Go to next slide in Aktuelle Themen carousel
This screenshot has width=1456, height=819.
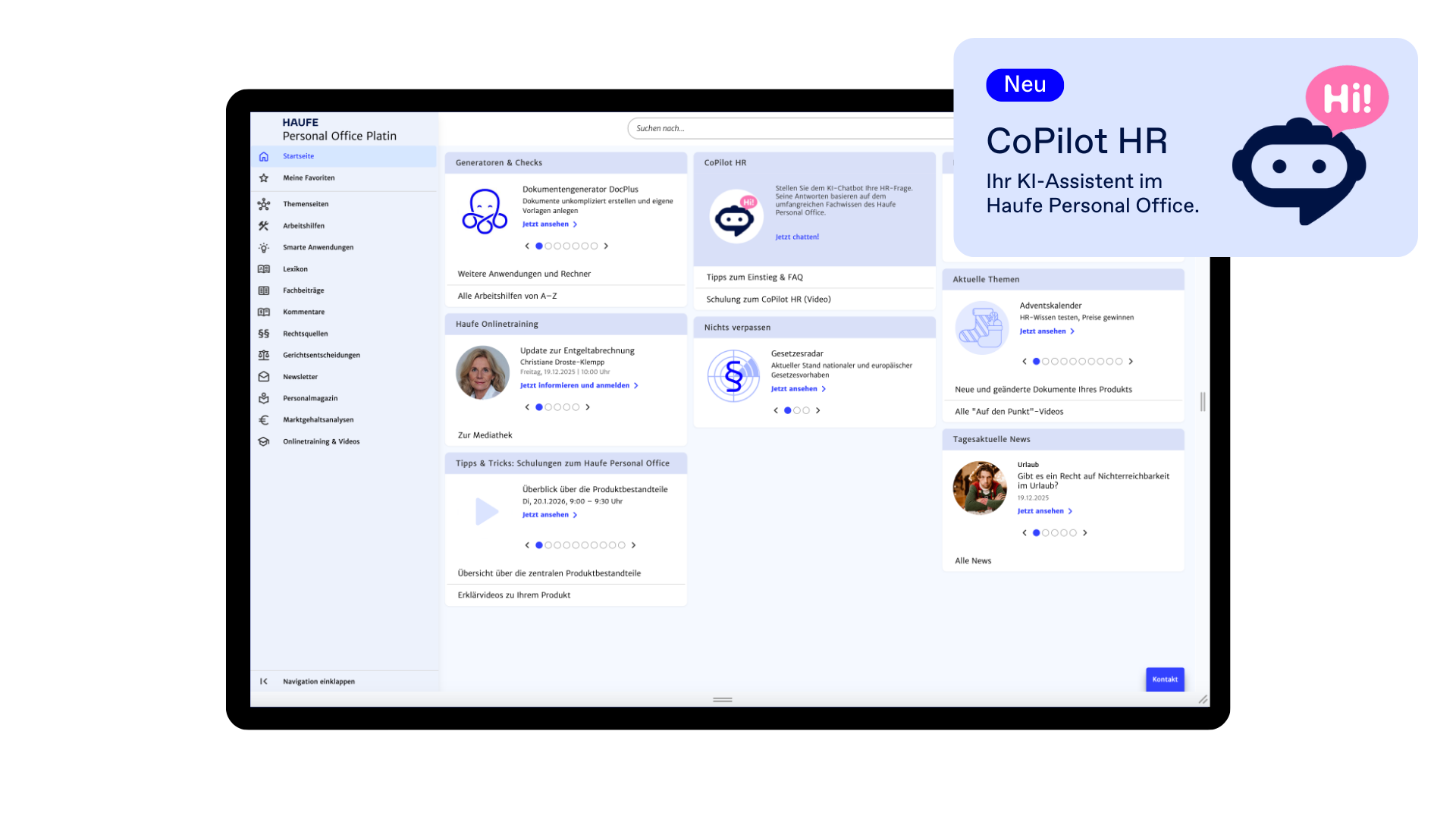point(1131,362)
